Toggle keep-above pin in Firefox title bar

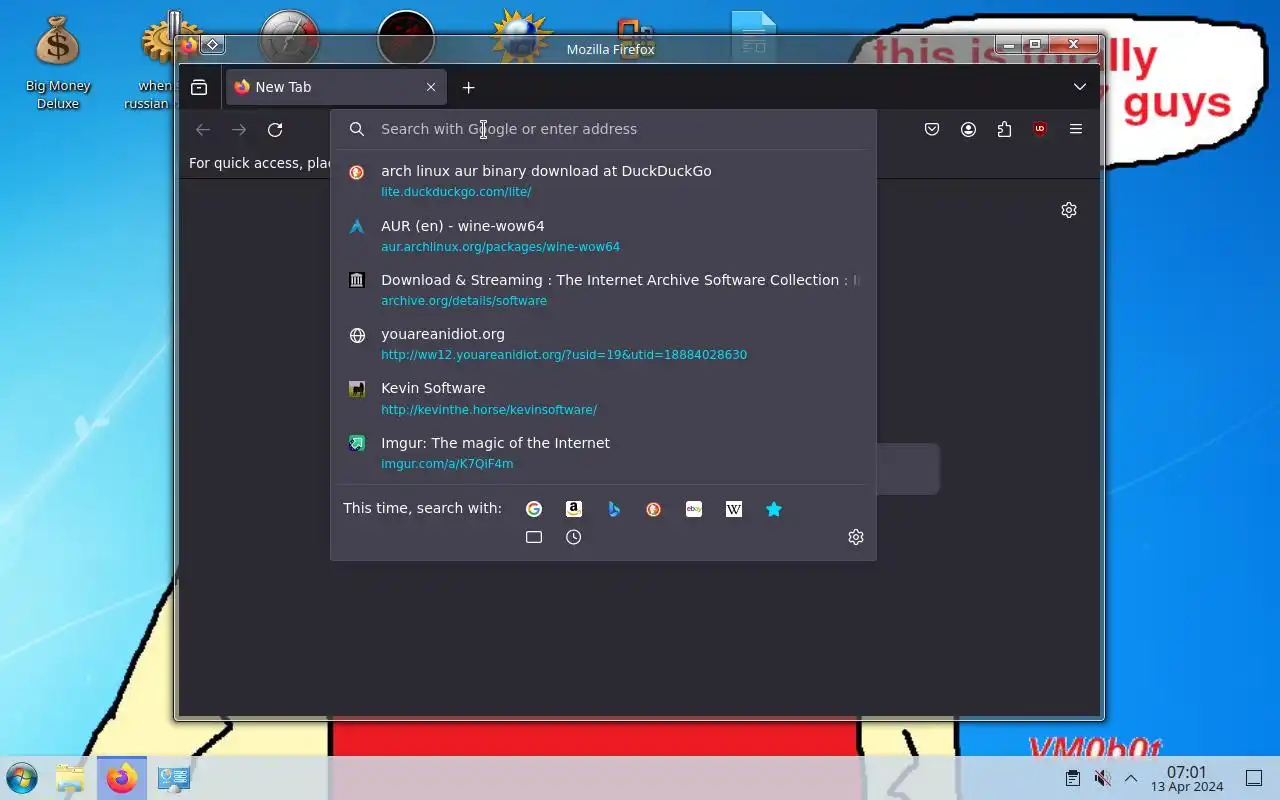pyautogui.click(x=212, y=45)
